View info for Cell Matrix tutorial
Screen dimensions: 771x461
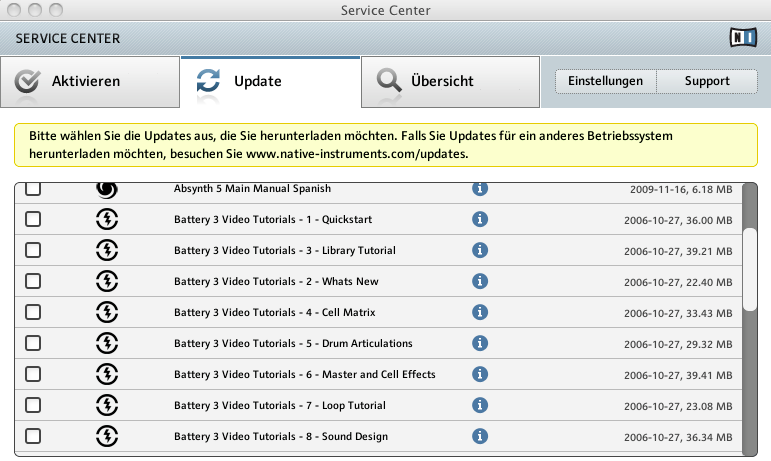pyautogui.click(x=480, y=312)
